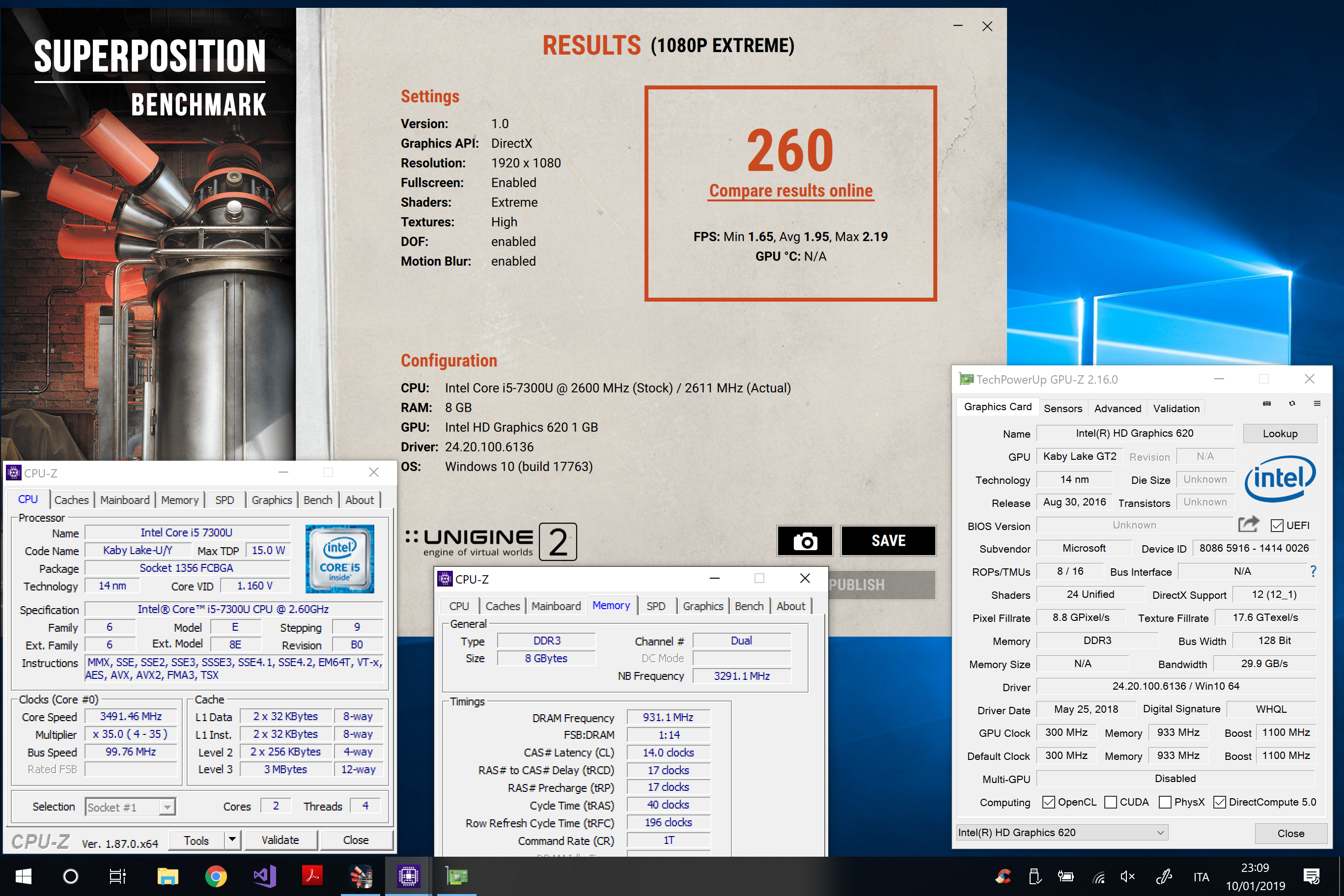Open the SPD tab in Memory CPU-Z window
This screenshot has height=896, width=1344.
pos(655,606)
